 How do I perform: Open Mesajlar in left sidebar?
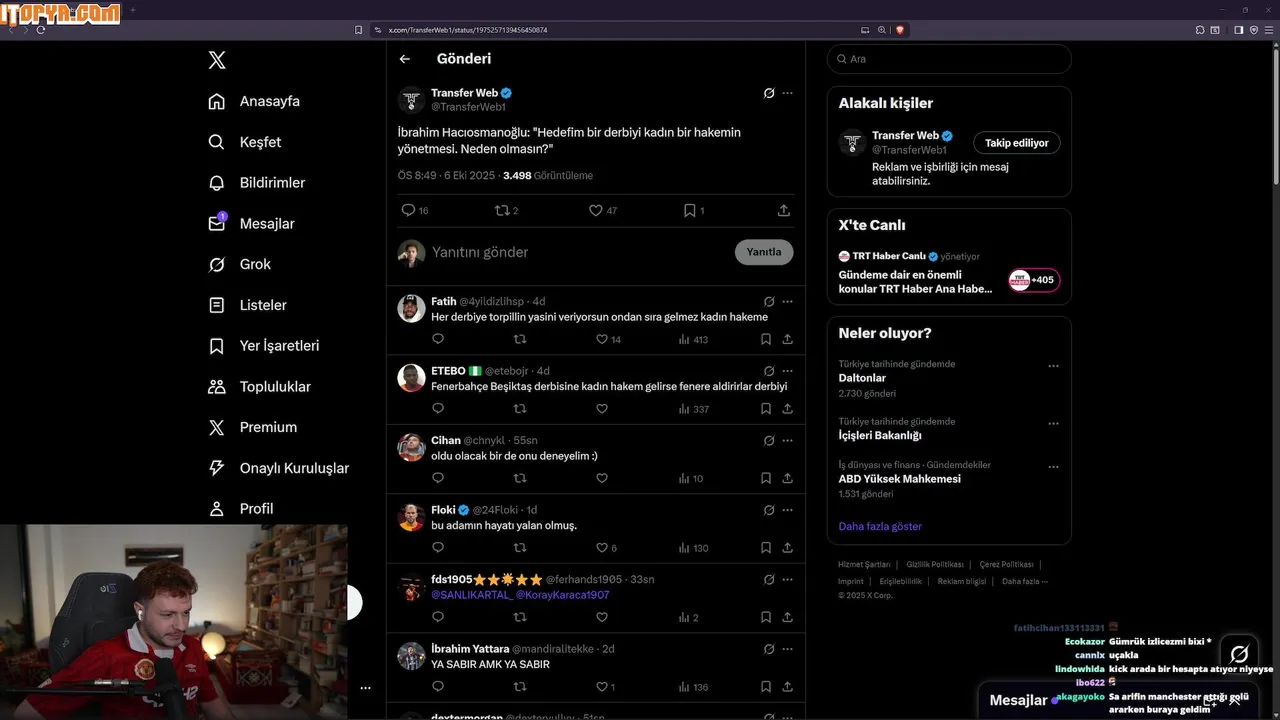coord(251,223)
